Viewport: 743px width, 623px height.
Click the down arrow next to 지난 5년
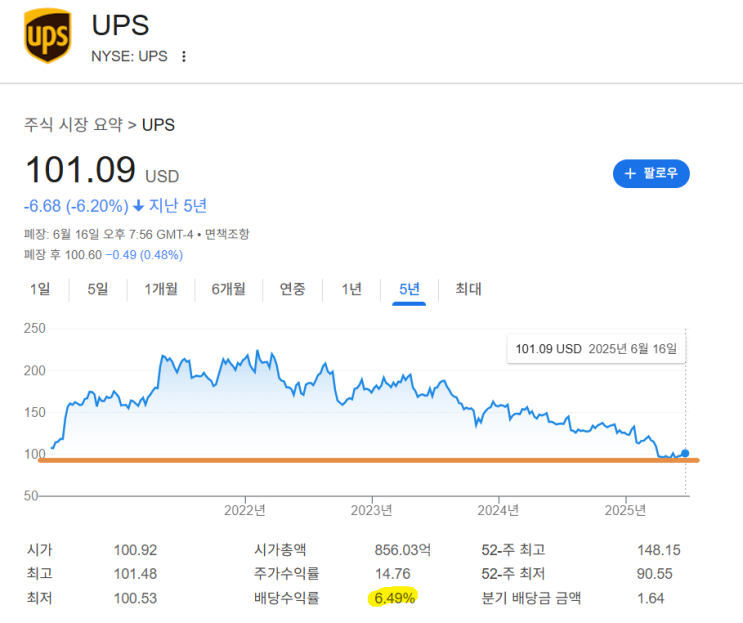coord(138,206)
